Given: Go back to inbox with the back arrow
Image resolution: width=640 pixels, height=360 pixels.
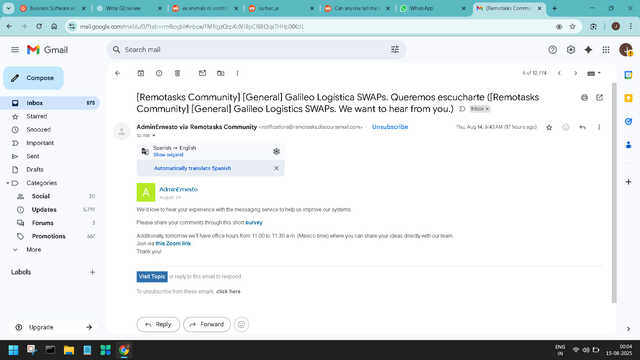Looking at the screenshot, I should click(x=118, y=73).
